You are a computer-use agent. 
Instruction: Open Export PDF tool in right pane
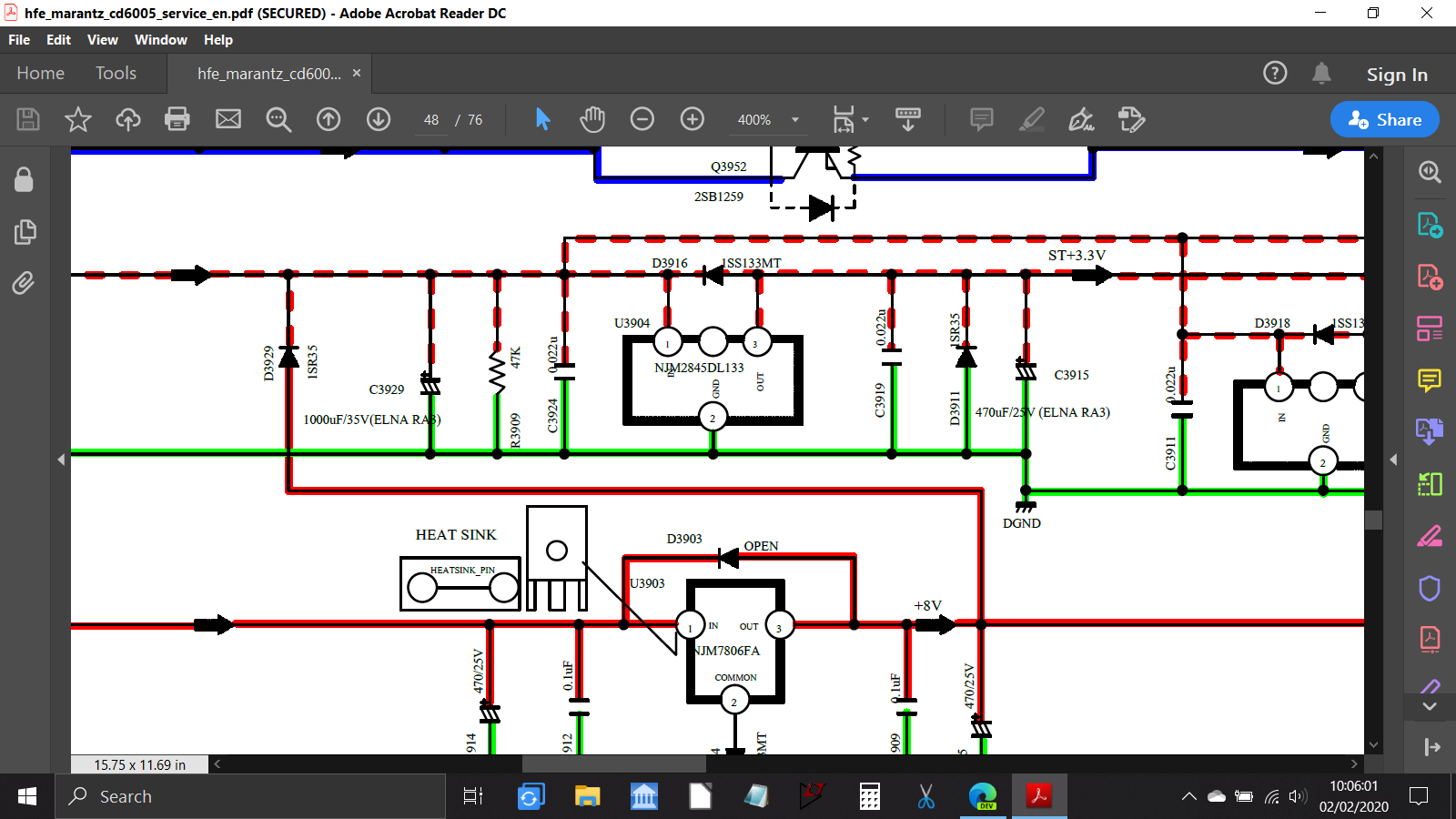(x=1430, y=224)
